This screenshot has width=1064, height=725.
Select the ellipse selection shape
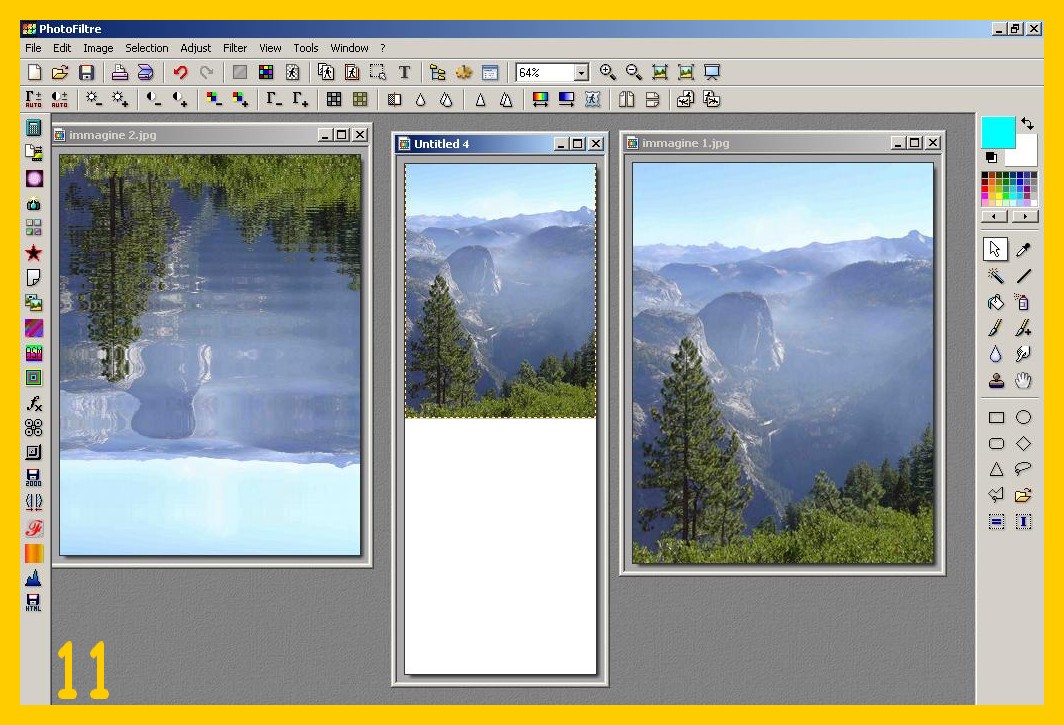[1023, 417]
